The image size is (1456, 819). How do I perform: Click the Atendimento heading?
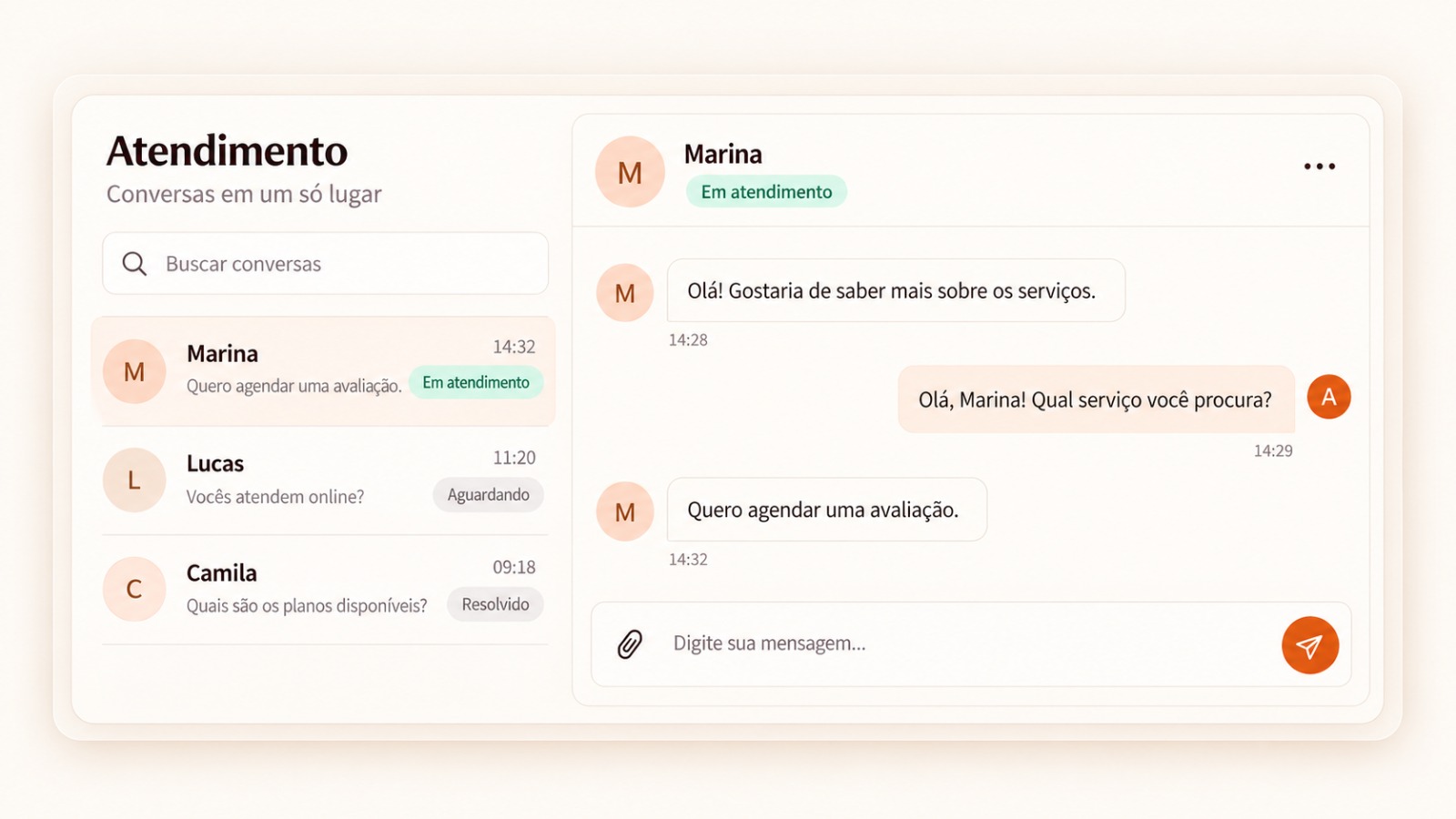pyautogui.click(x=227, y=151)
